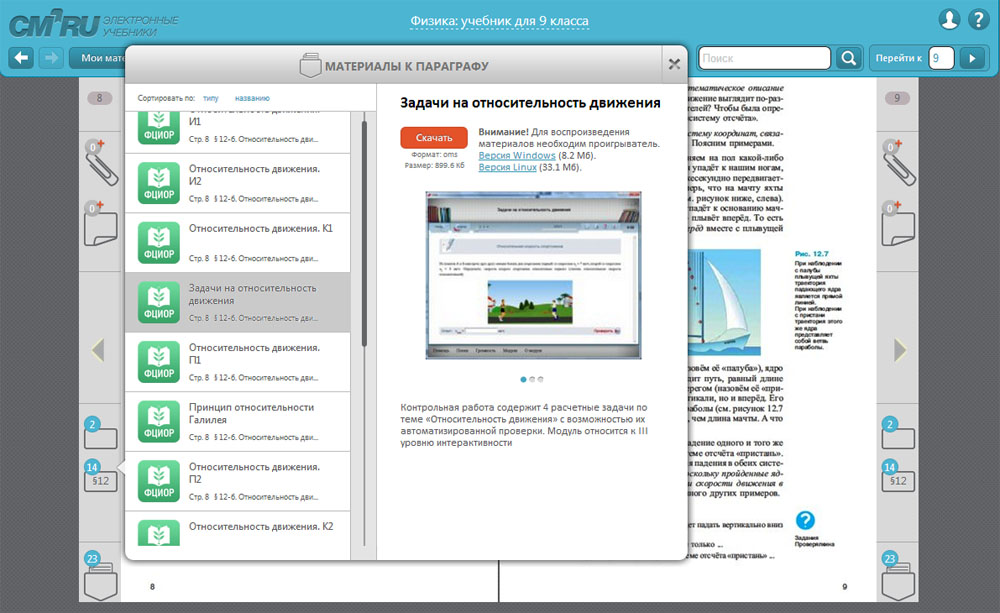
Task: Turn to the next page with right chevron
Action: coord(899,350)
